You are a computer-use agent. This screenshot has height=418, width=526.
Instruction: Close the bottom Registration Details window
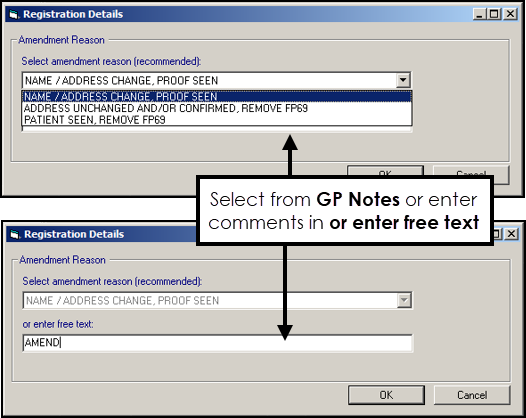[x=512, y=234]
